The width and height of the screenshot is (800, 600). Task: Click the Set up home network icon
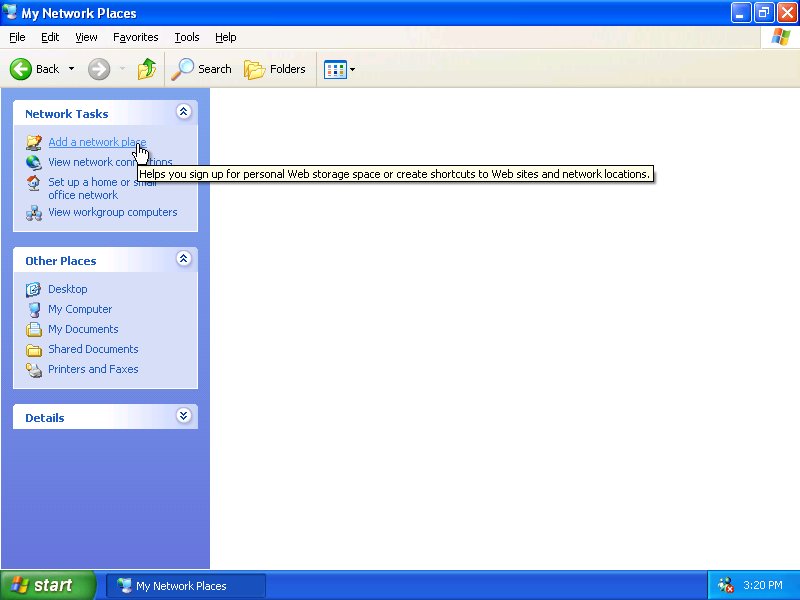34,184
